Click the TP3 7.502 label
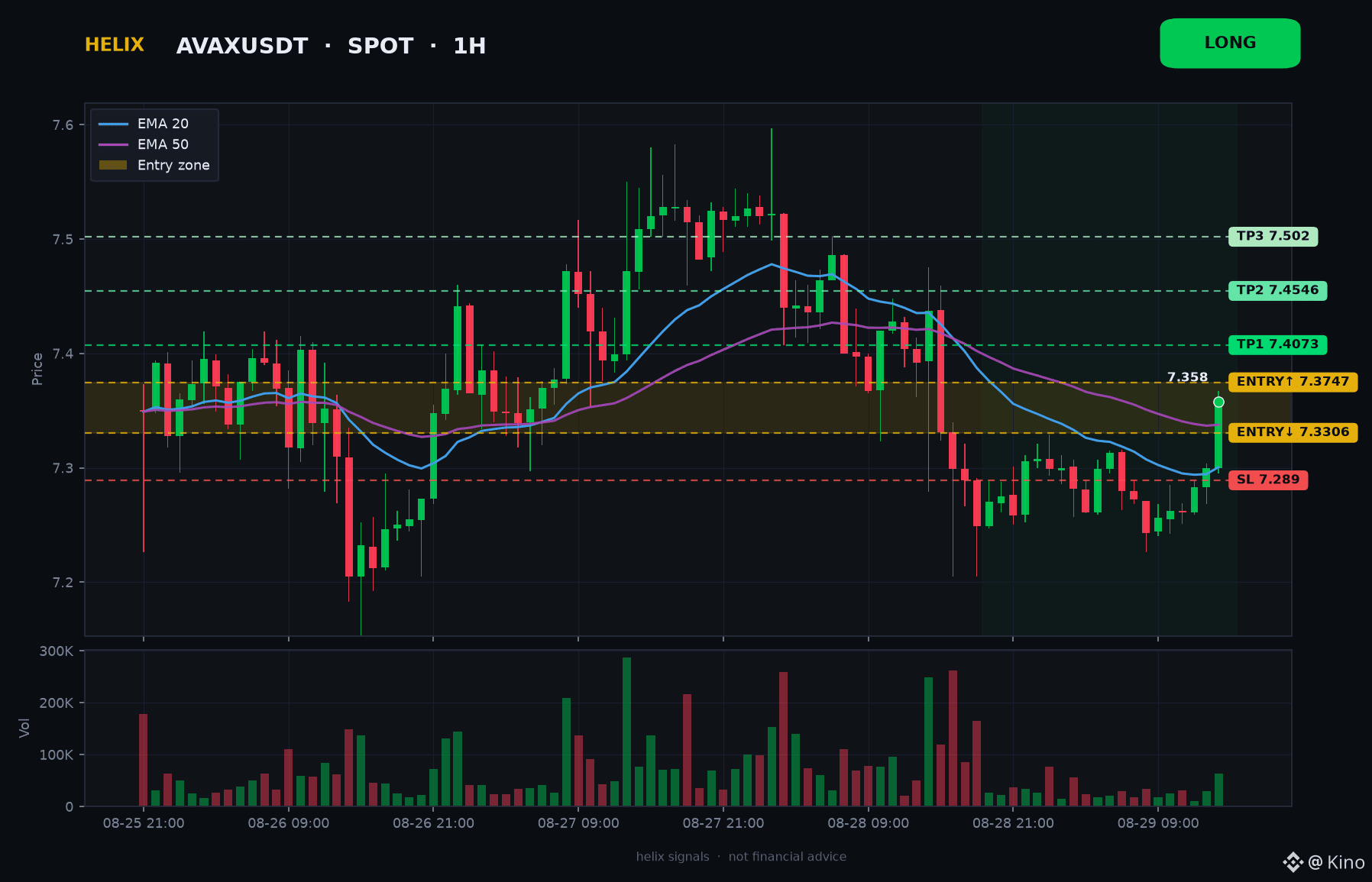1372x882 pixels. [1273, 236]
